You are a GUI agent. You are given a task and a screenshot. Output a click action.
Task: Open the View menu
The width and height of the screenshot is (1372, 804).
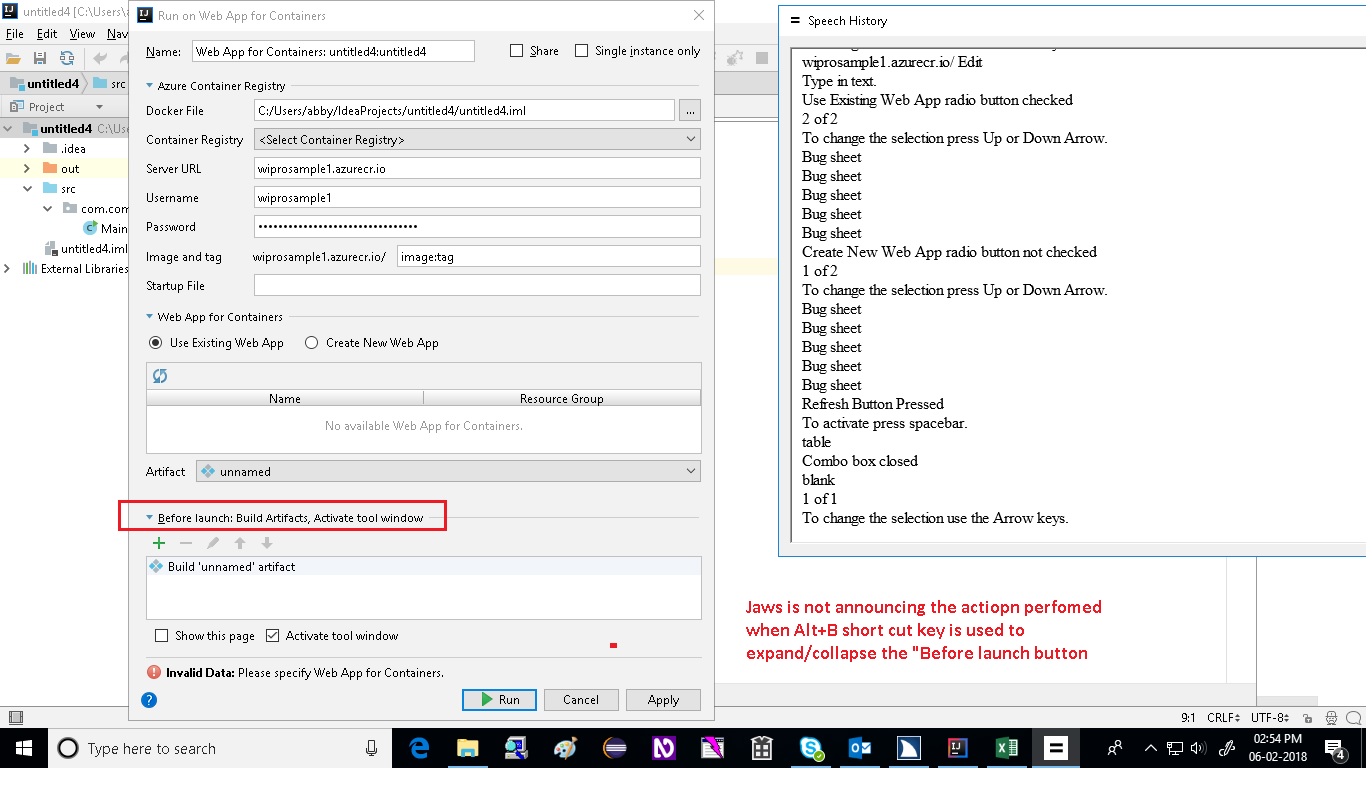click(x=82, y=33)
